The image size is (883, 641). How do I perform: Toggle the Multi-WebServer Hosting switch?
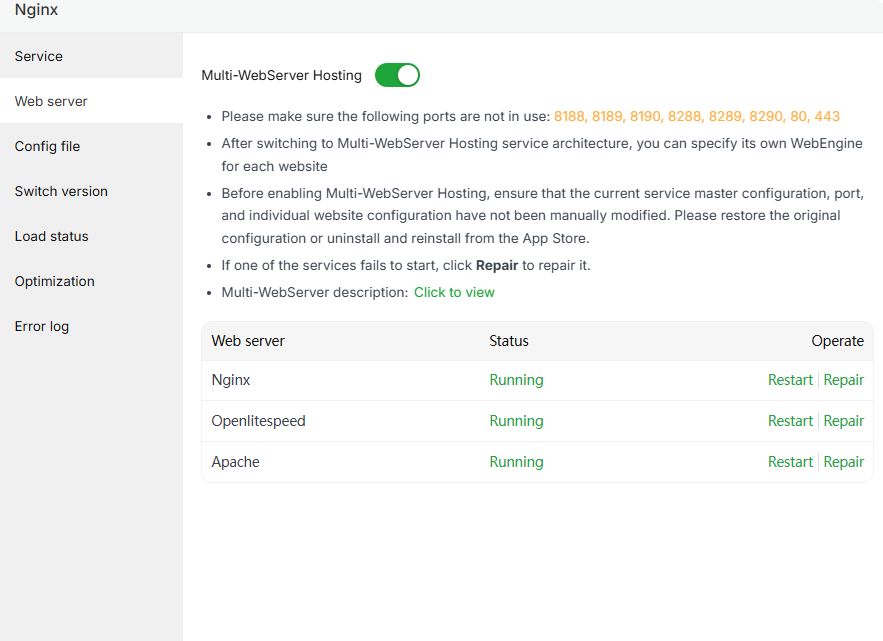397,75
